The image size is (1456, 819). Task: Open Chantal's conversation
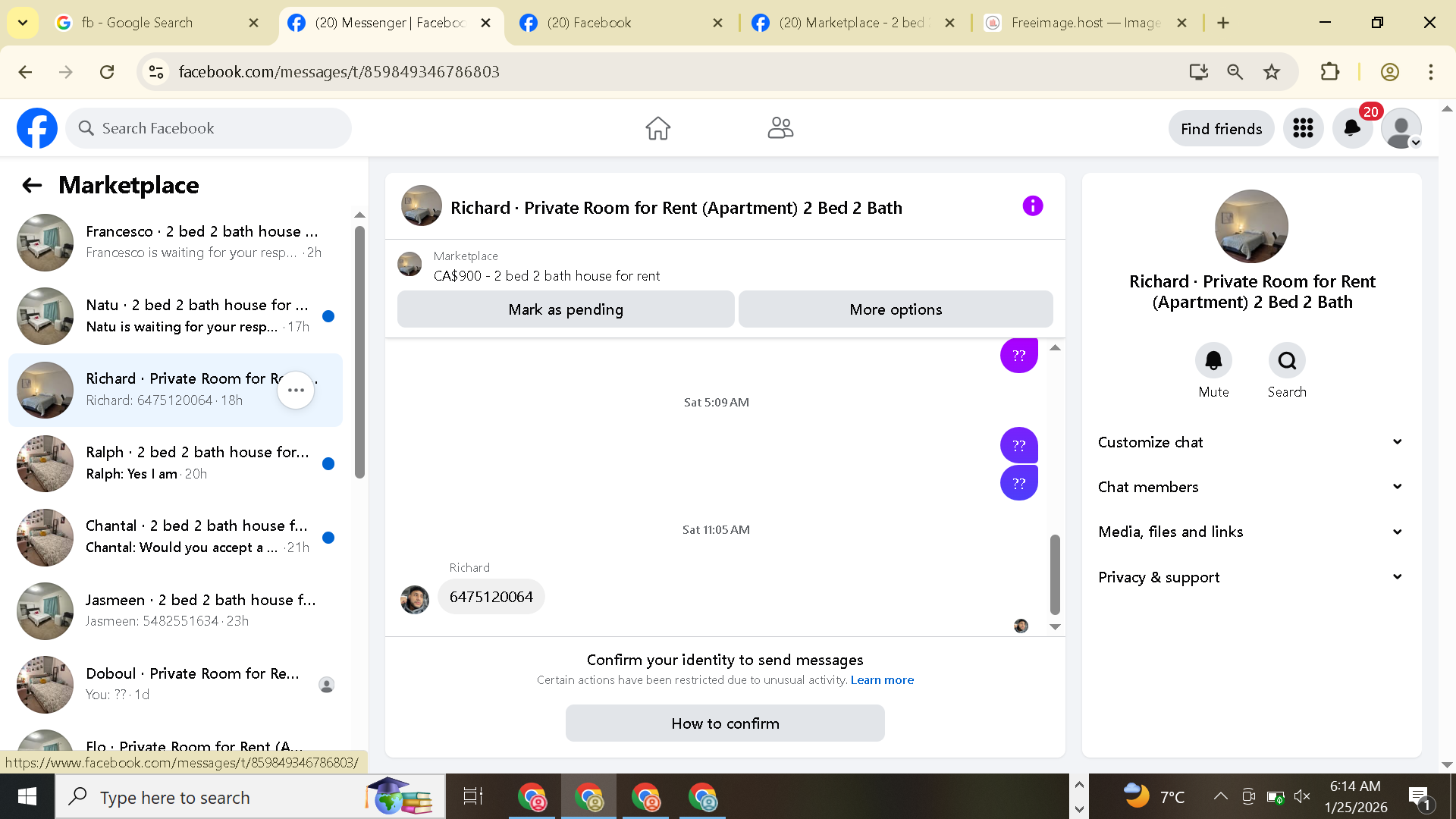click(x=175, y=537)
